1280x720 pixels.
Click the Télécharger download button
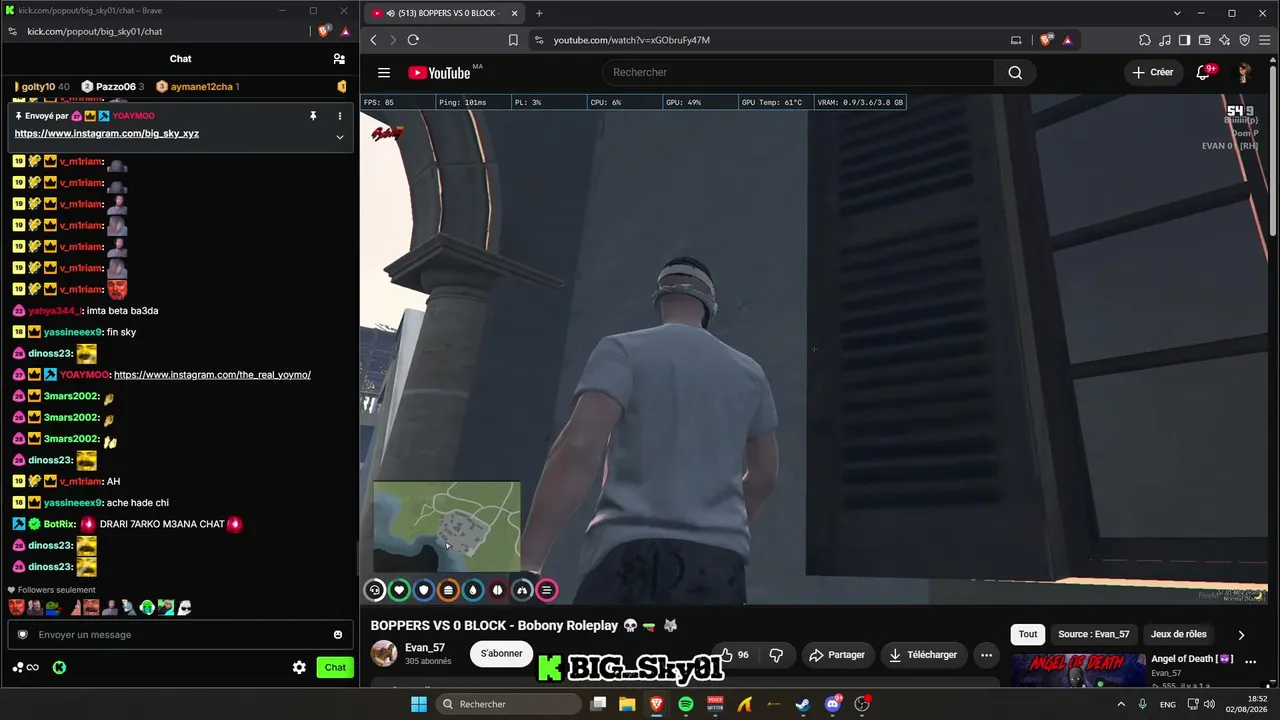[923, 655]
